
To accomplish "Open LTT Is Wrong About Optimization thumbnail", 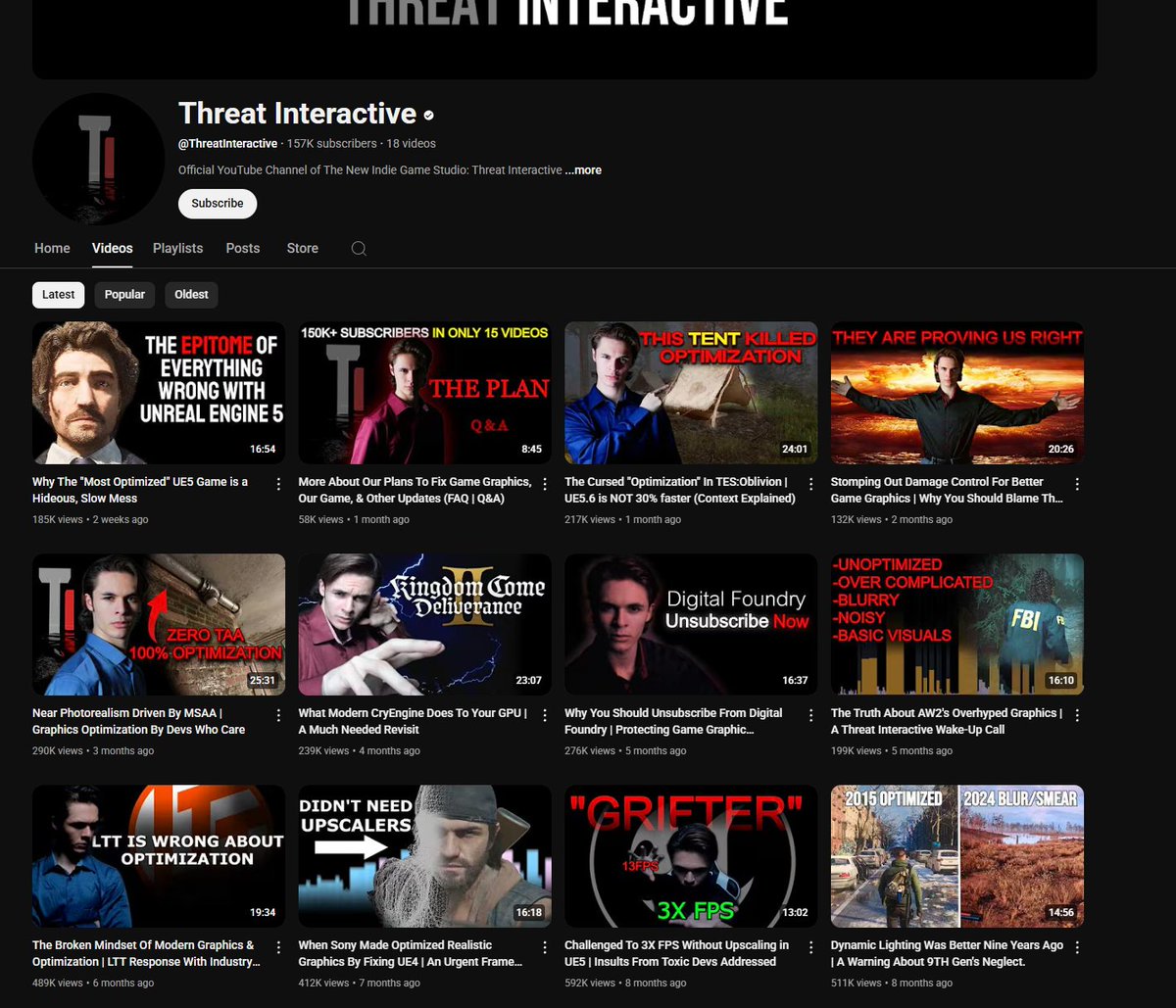I will pos(159,856).
